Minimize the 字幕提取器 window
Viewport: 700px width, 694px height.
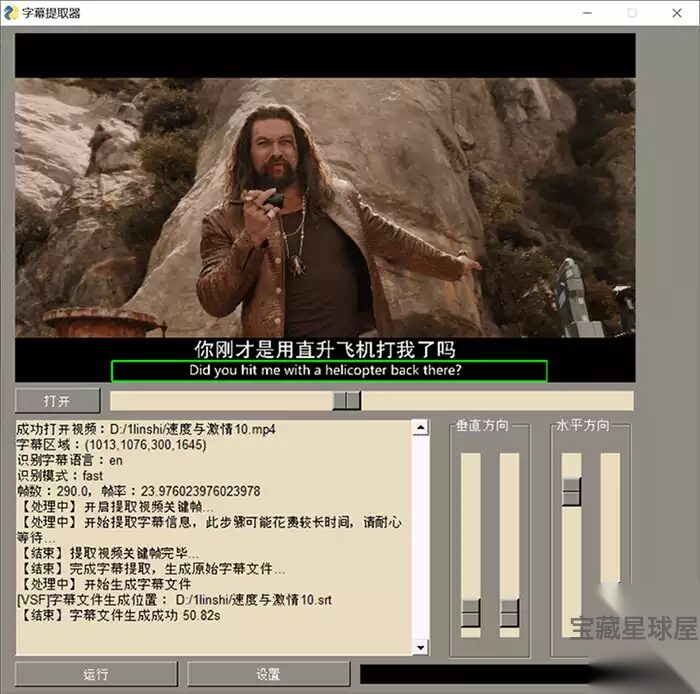[x=588, y=13]
